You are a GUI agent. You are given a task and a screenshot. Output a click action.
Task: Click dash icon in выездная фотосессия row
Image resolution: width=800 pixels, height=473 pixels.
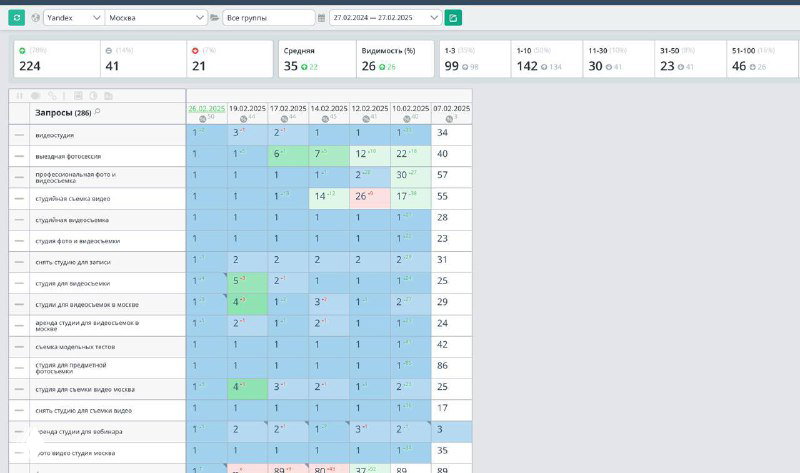19,156
